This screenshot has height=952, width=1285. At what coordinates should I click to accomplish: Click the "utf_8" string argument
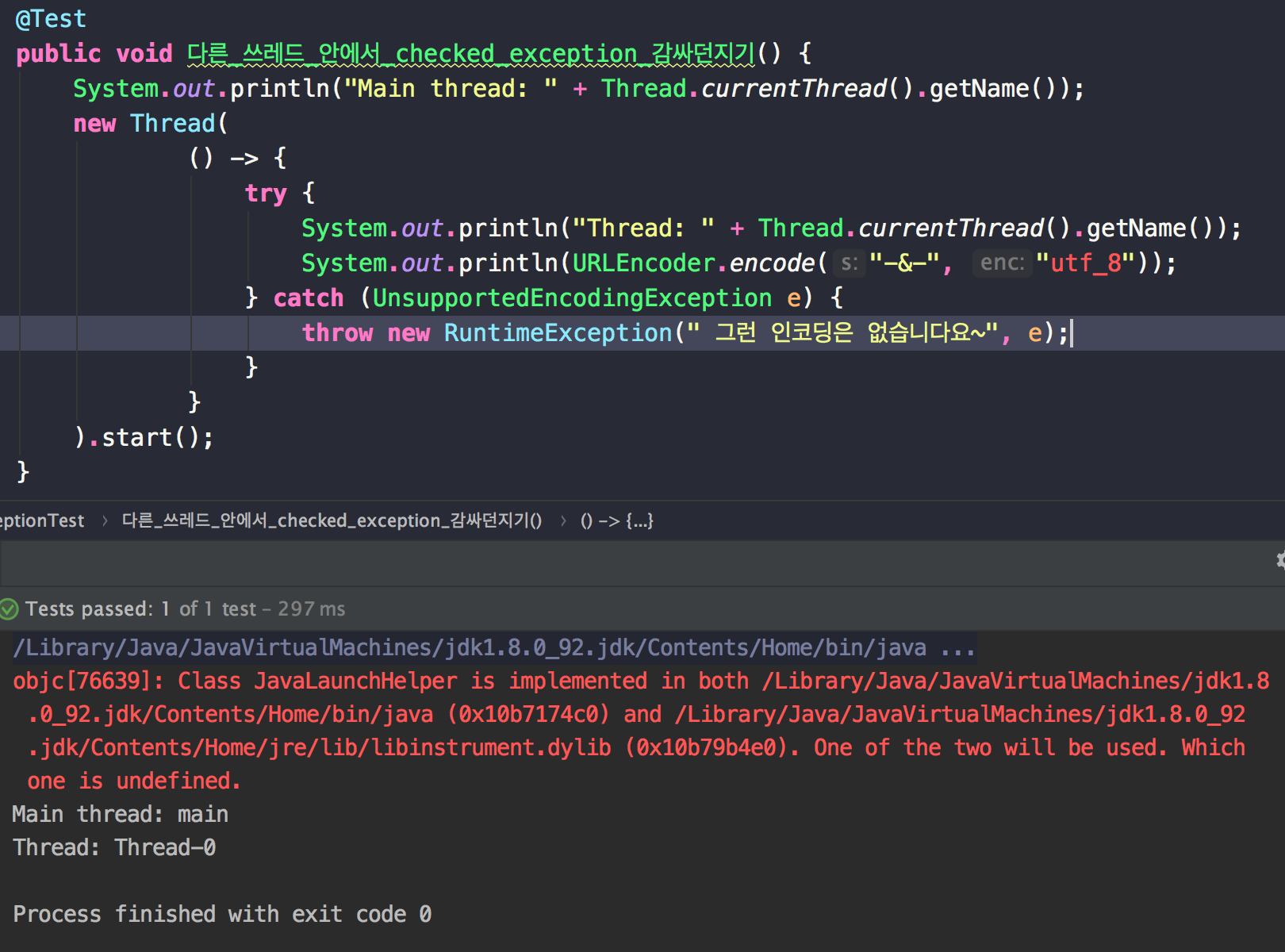[x=1085, y=263]
